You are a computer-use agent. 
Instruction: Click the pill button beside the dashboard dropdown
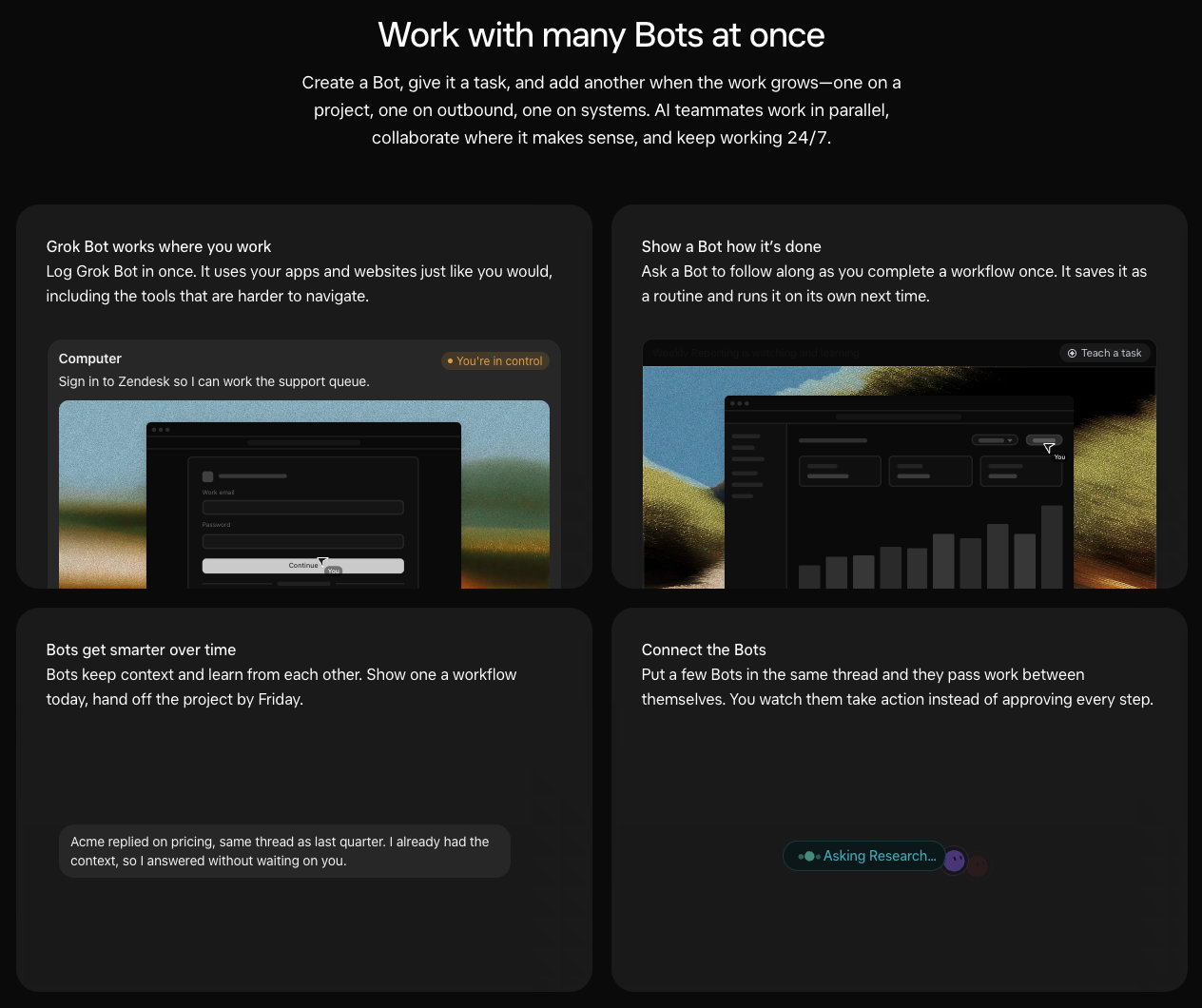1044,440
